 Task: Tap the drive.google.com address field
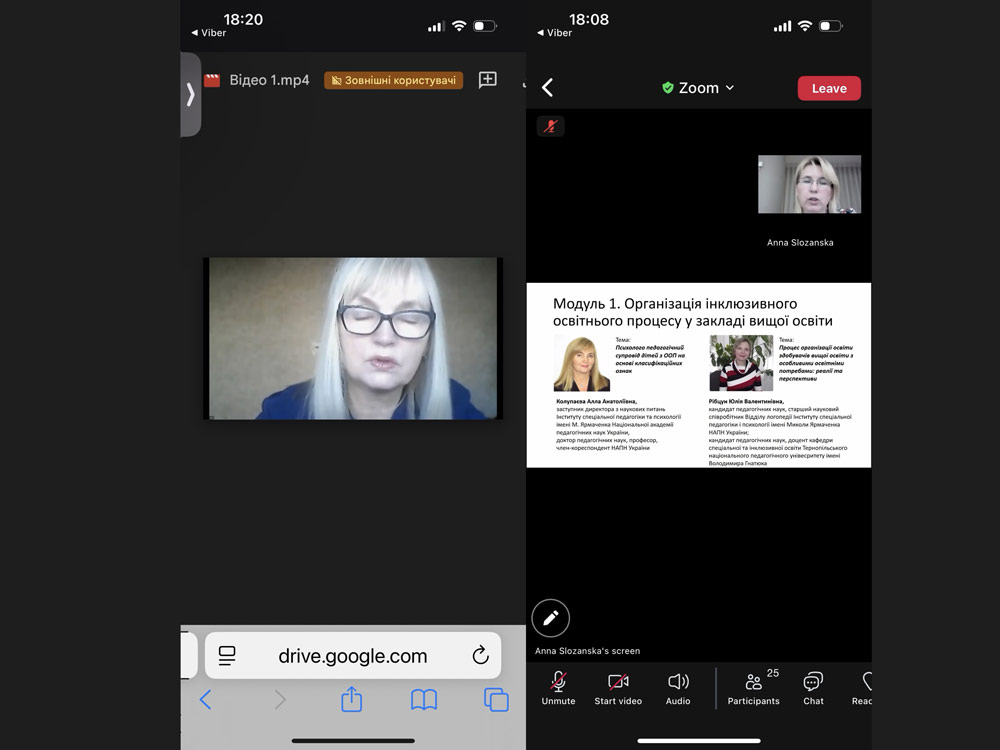click(x=352, y=656)
